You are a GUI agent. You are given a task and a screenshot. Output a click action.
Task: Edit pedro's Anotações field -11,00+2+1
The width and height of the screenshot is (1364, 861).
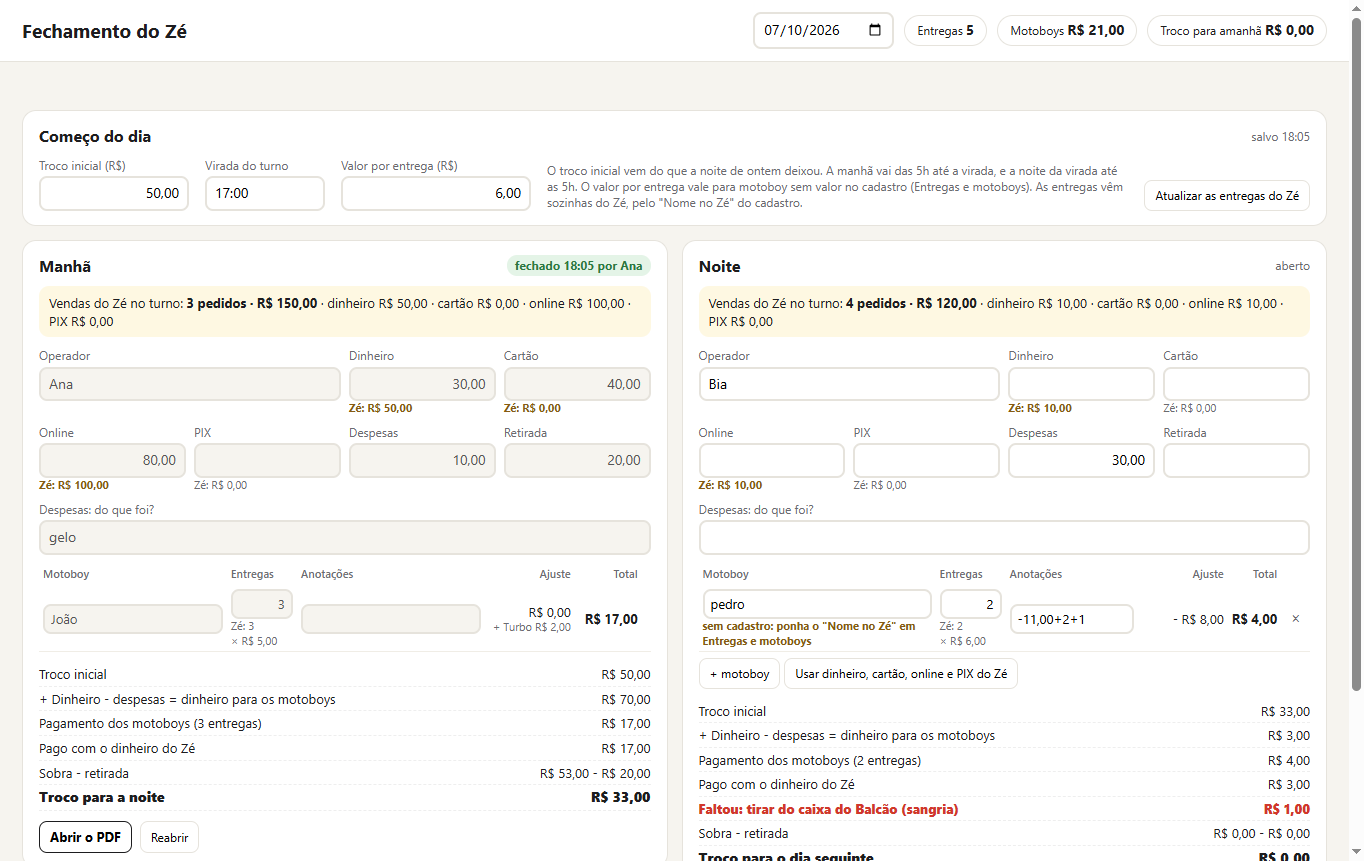[x=1072, y=619]
